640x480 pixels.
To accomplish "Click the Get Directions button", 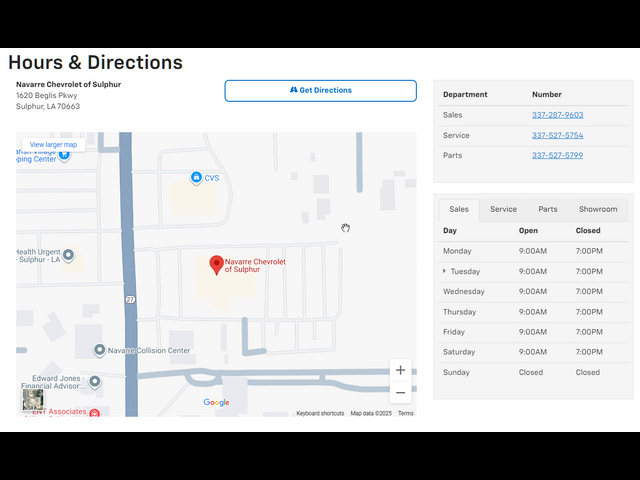I will (320, 91).
